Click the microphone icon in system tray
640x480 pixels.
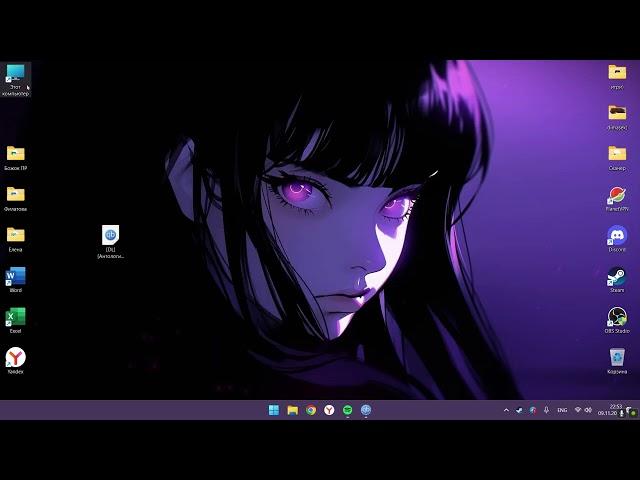547,410
